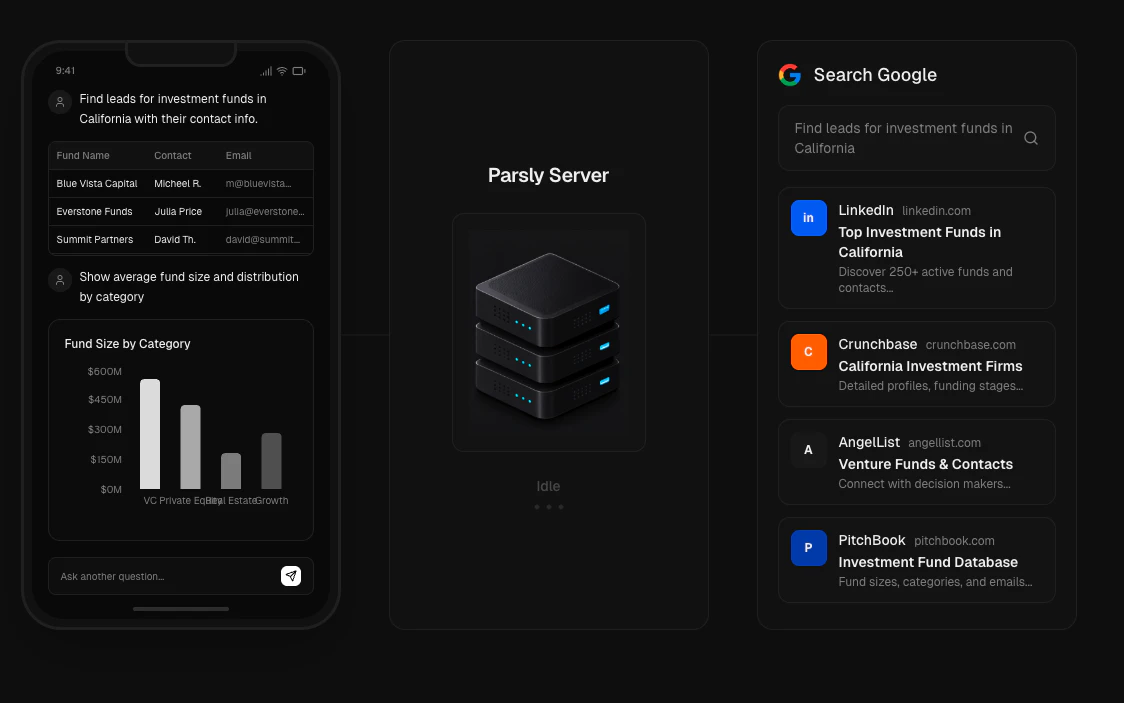The height and width of the screenshot is (703, 1124).
Task: Open the Crunchbase orange icon
Action: click(x=809, y=352)
